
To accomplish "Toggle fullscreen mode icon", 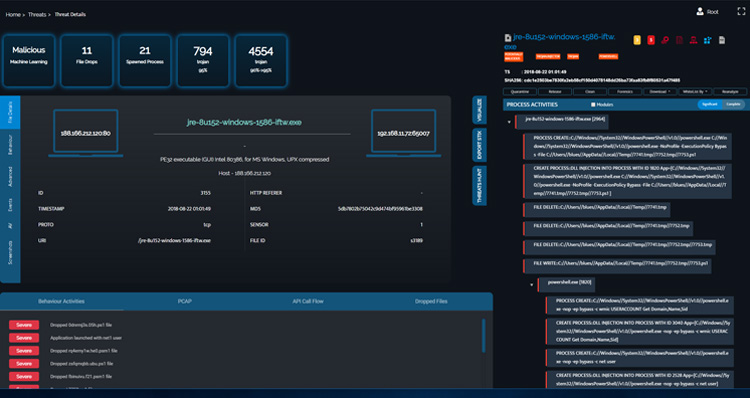I will point(741,11).
